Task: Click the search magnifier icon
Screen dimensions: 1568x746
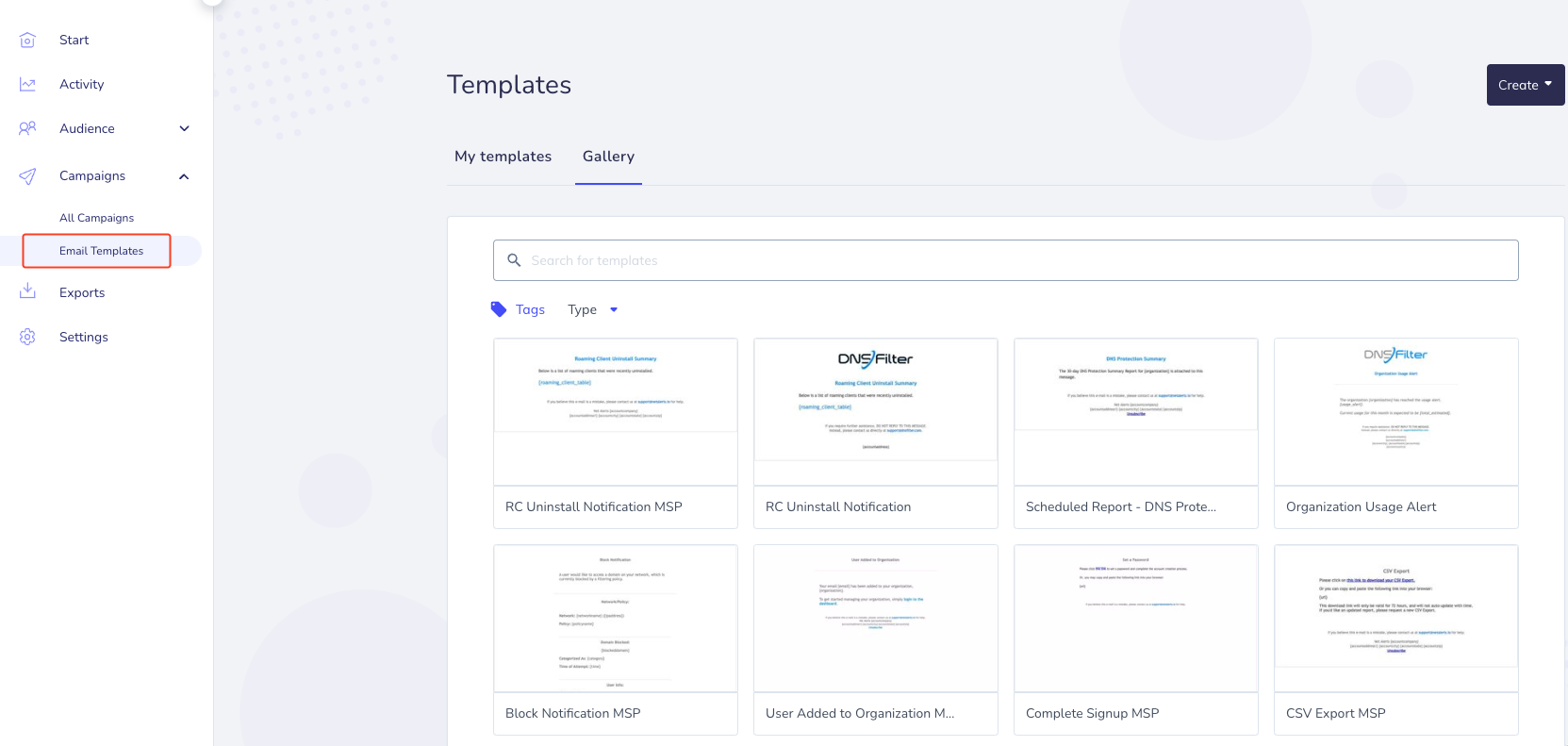Action: pyautogui.click(x=514, y=260)
